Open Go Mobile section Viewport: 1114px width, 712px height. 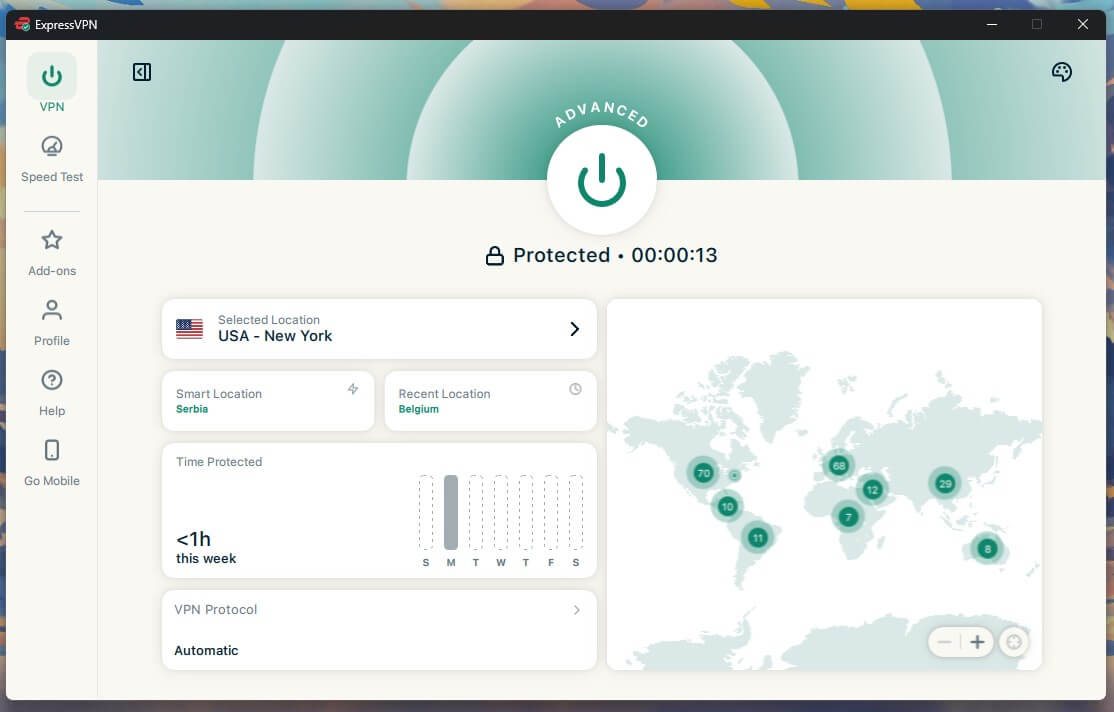(x=52, y=463)
